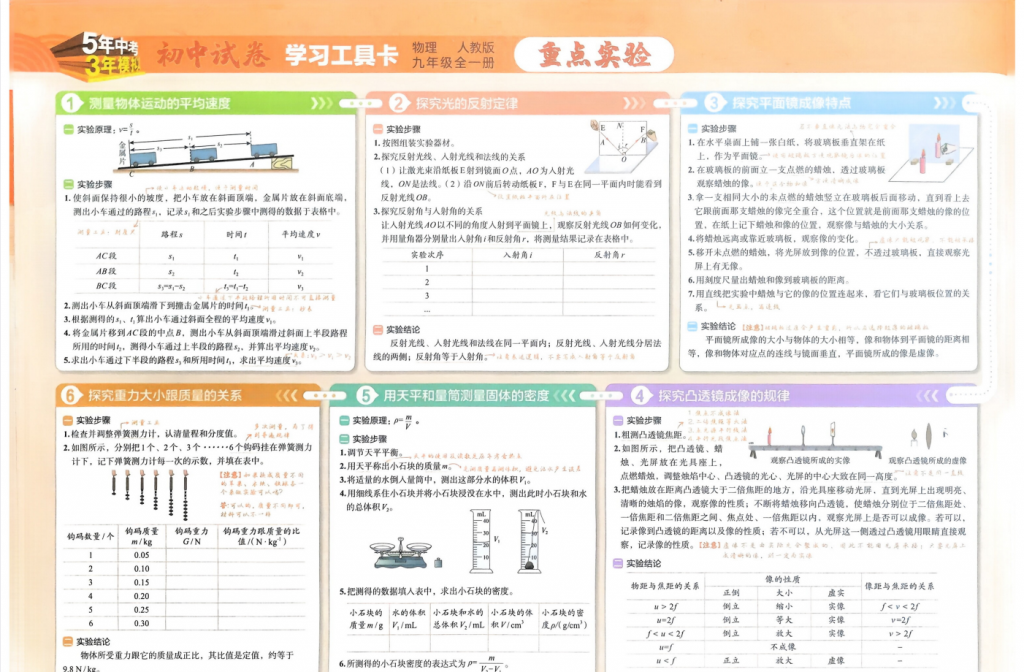This screenshot has height=672, width=1024.
Task: Click the 钩码重力 G/N column header
Action: (192, 536)
